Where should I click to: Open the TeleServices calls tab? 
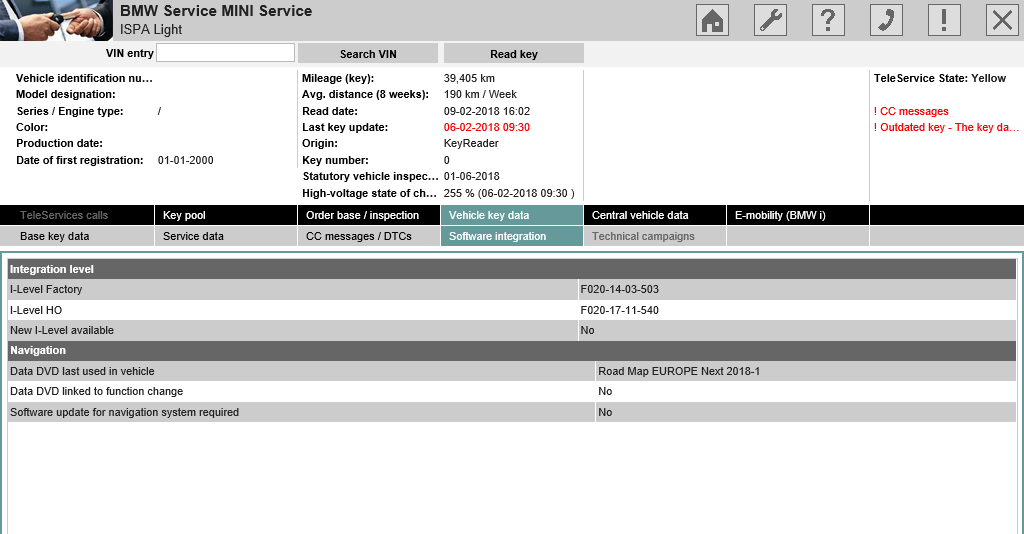pyautogui.click(x=77, y=215)
